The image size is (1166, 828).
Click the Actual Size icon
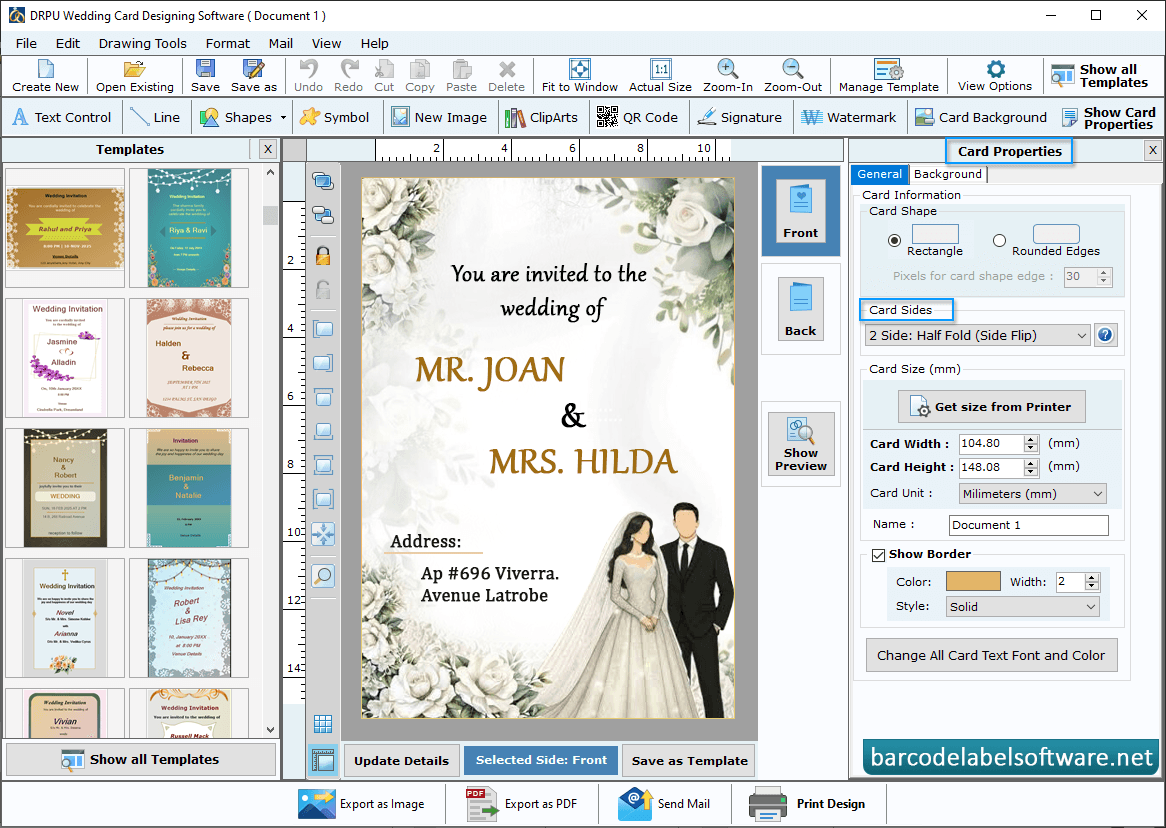coord(660,69)
